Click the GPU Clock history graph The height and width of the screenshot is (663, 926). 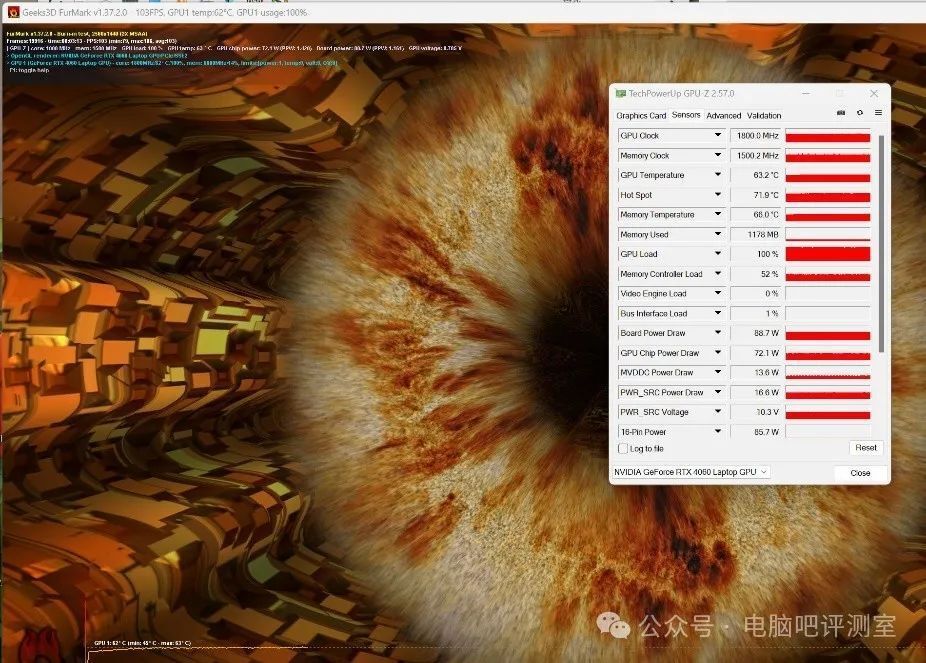click(827, 136)
